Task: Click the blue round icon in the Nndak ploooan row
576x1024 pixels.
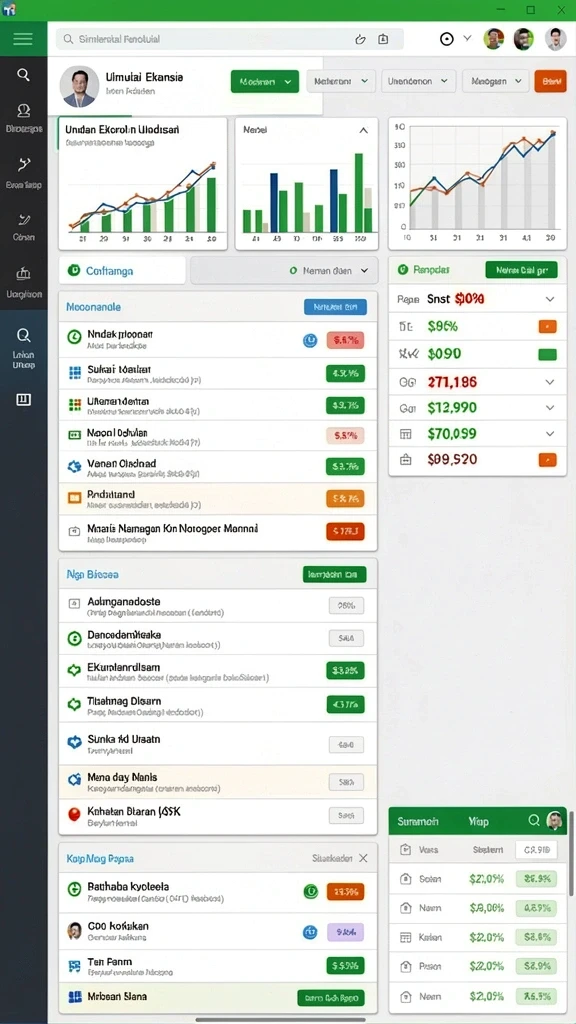Action: 310,340
